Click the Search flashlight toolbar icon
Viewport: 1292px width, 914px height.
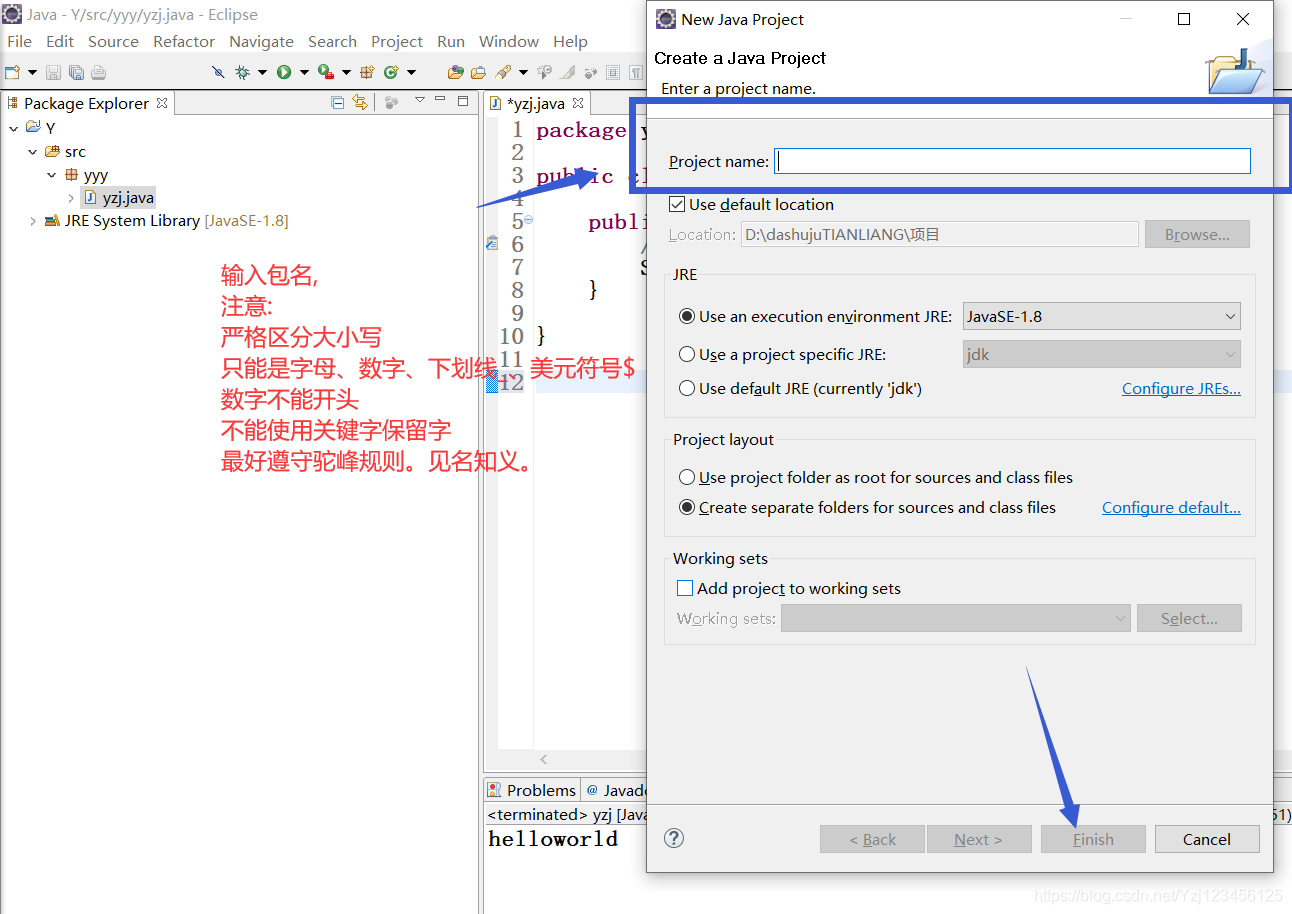click(x=504, y=72)
